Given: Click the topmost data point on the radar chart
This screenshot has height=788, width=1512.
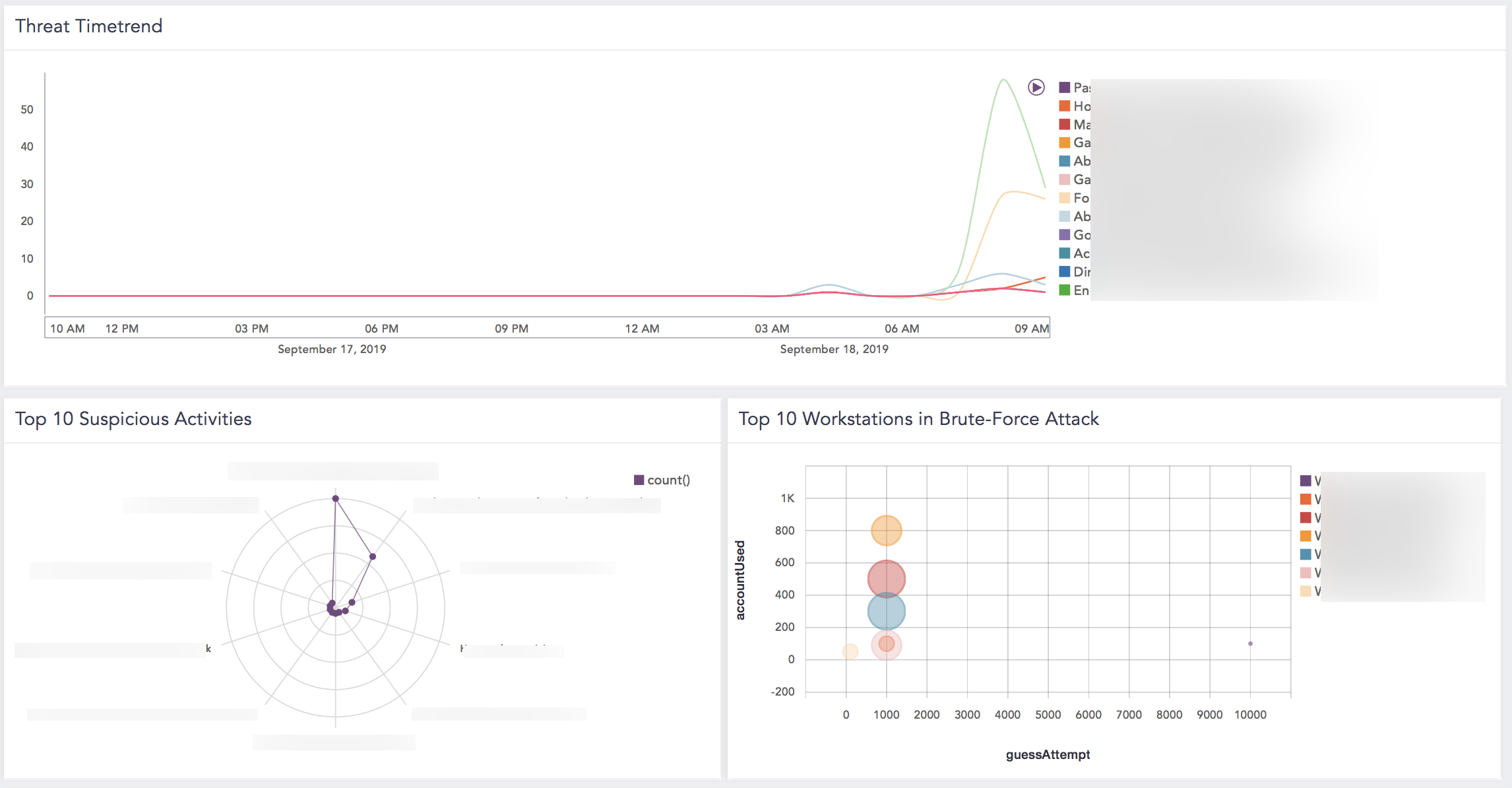Looking at the screenshot, I should tap(335, 498).
